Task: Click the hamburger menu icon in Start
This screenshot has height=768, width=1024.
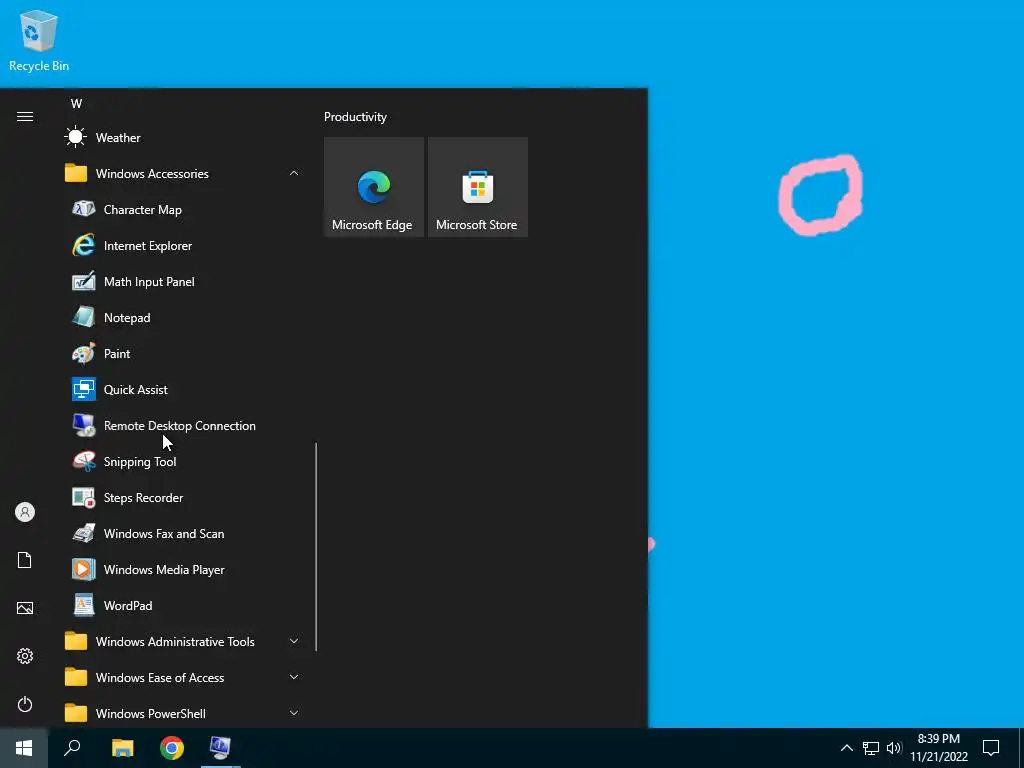Action: tap(25, 117)
